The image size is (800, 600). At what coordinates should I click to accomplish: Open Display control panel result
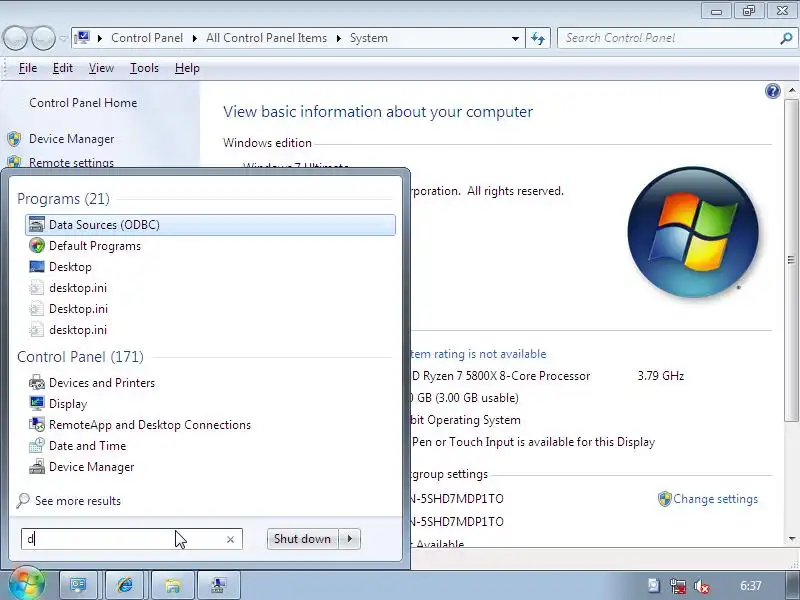[x=210, y=404]
